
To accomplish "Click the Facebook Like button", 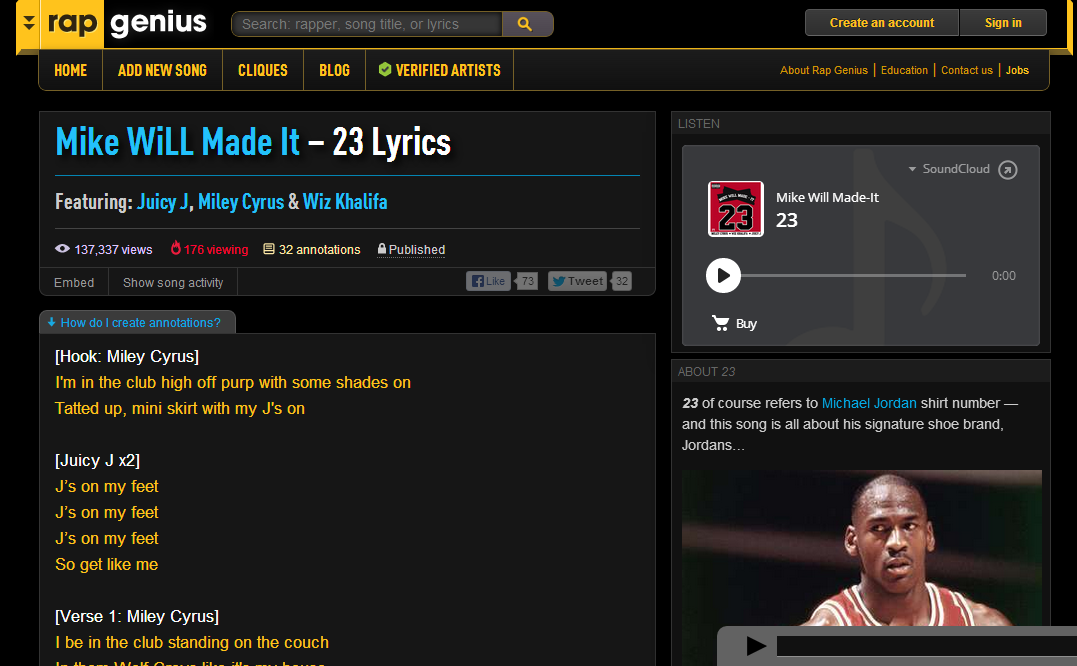I will pos(488,281).
